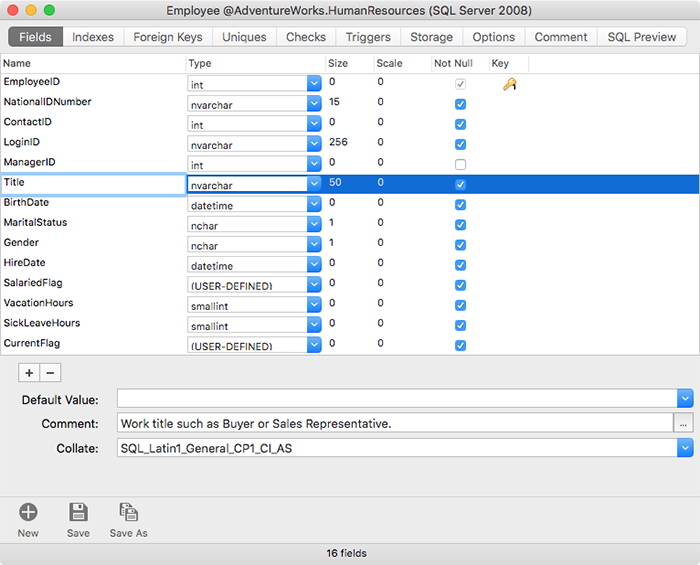The width and height of the screenshot is (700, 565).
Task: Open the Options tab
Action: click(494, 37)
